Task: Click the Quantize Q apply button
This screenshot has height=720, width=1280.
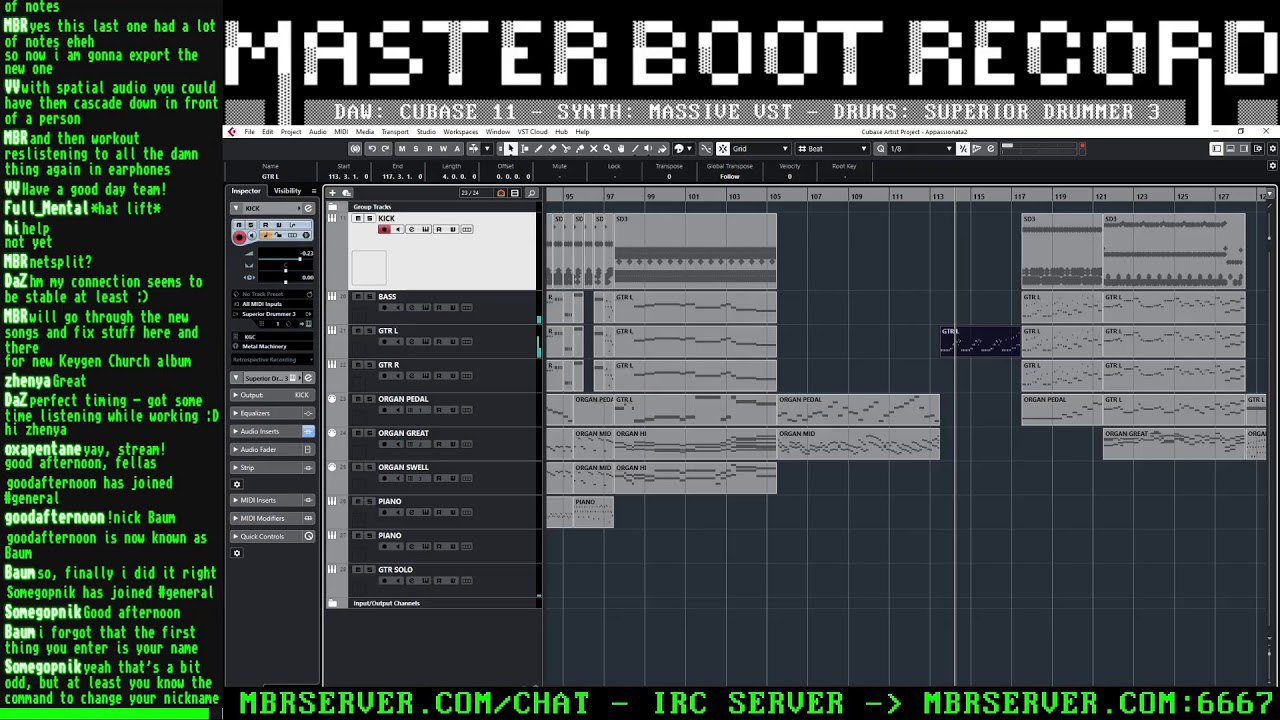Action: click(880, 148)
